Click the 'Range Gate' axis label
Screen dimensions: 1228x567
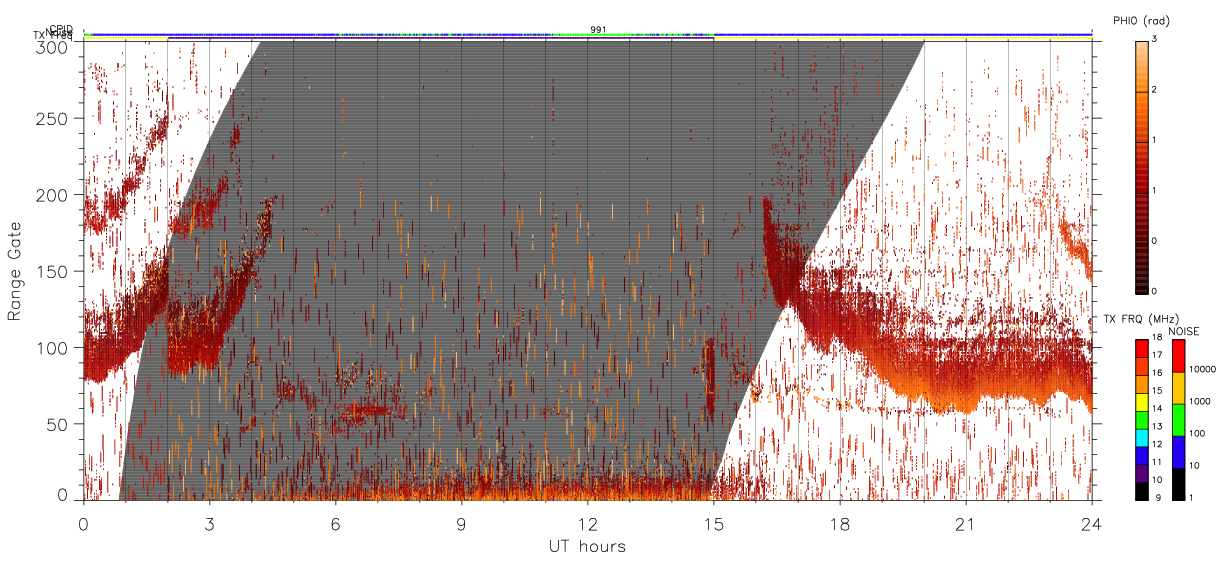15,271
